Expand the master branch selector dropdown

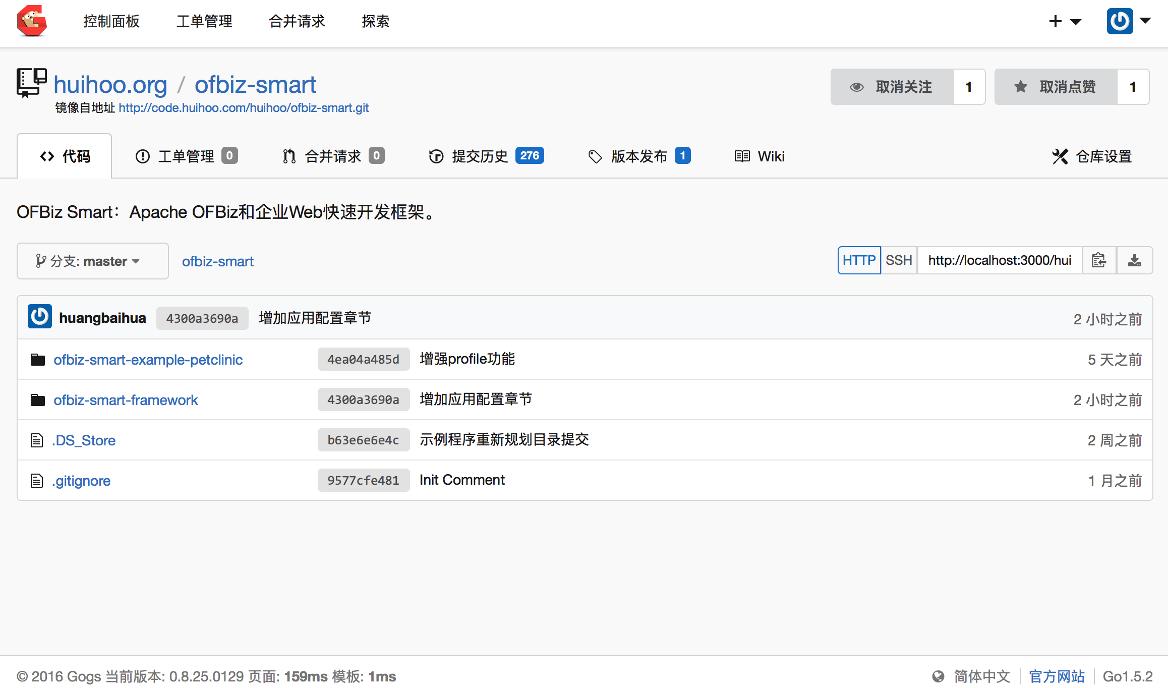pos(92,261)
